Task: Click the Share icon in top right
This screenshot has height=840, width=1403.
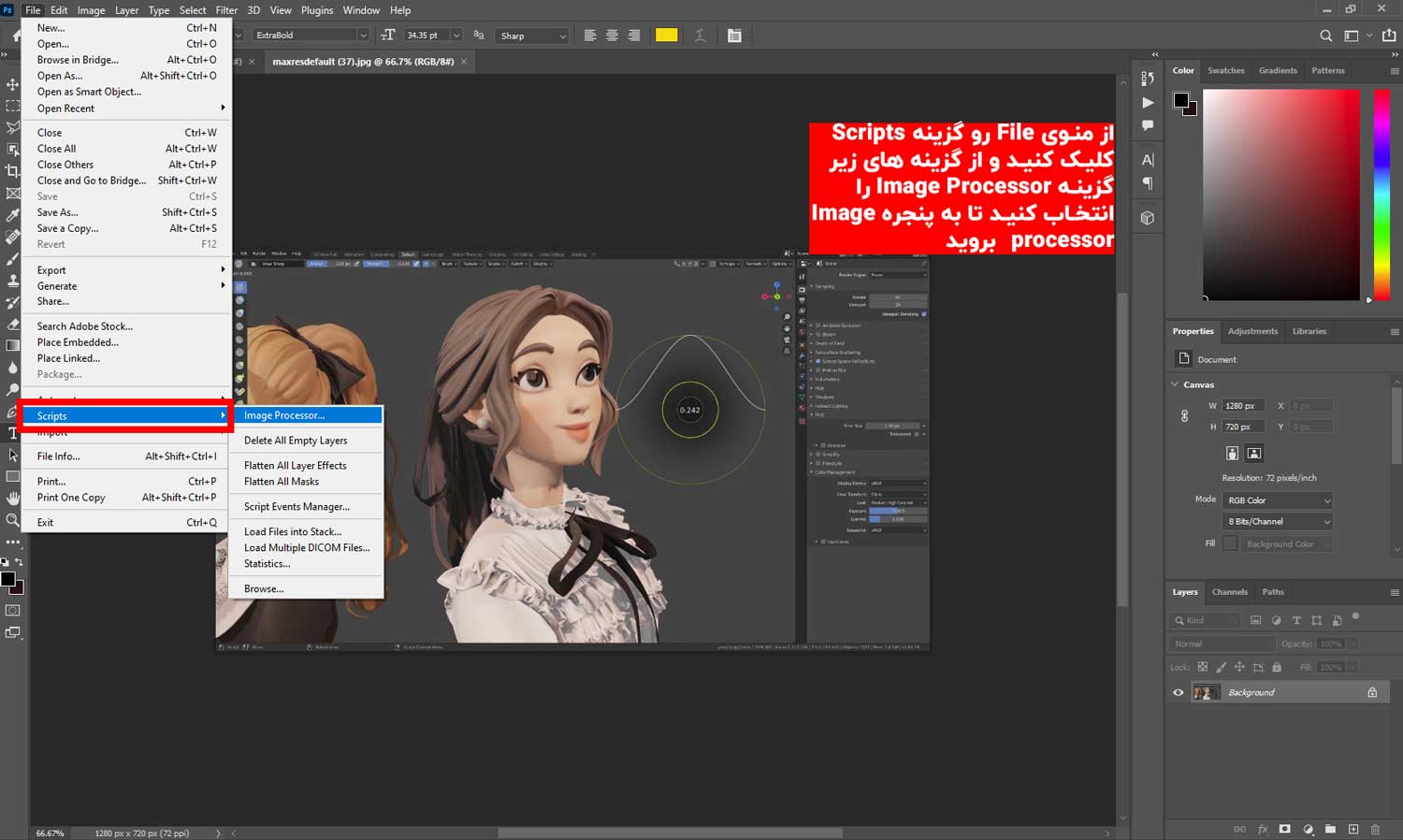Action: click(1388, 36)
